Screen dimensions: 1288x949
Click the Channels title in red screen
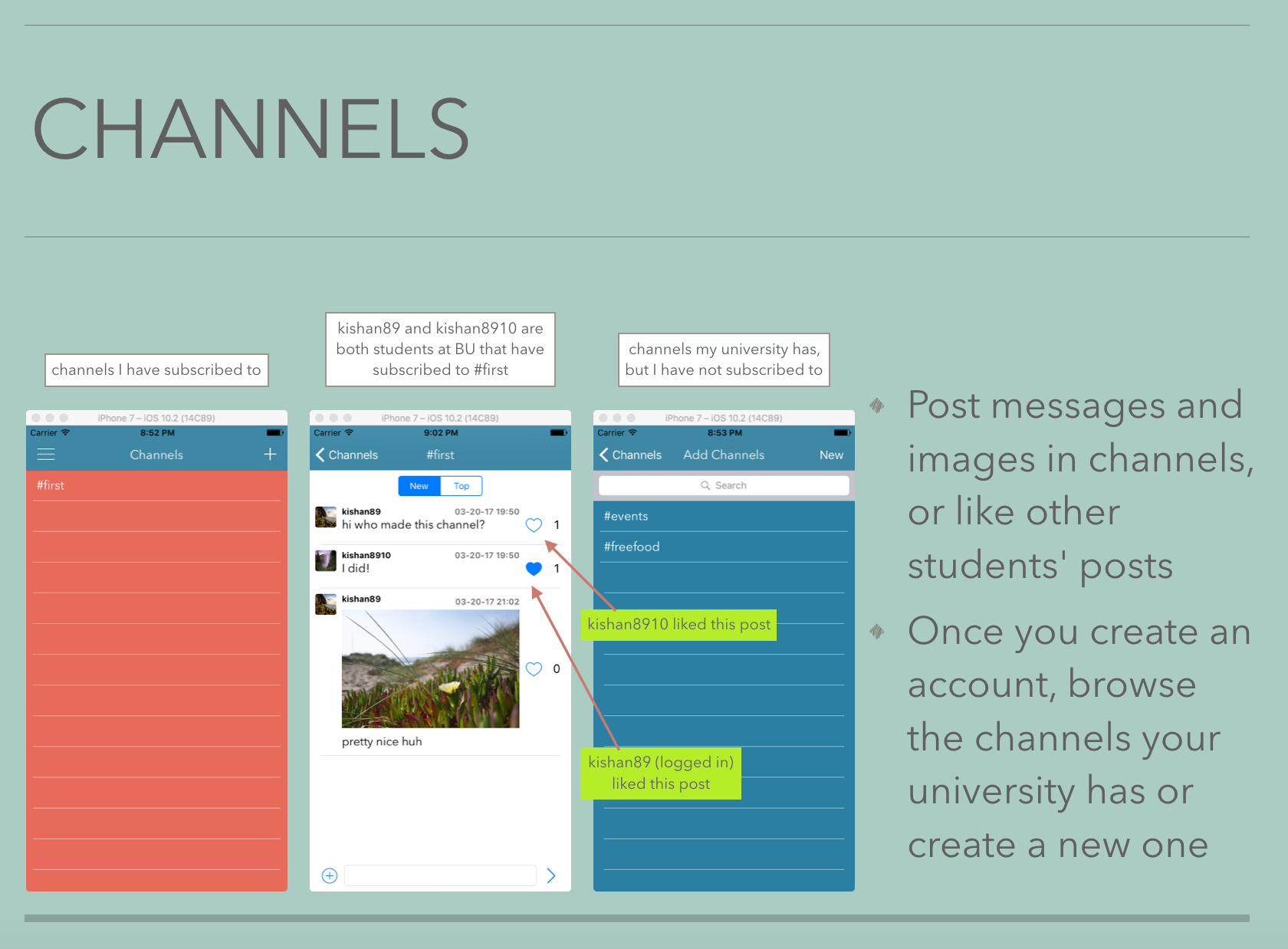pyautogui.click(x=156, y=455)
